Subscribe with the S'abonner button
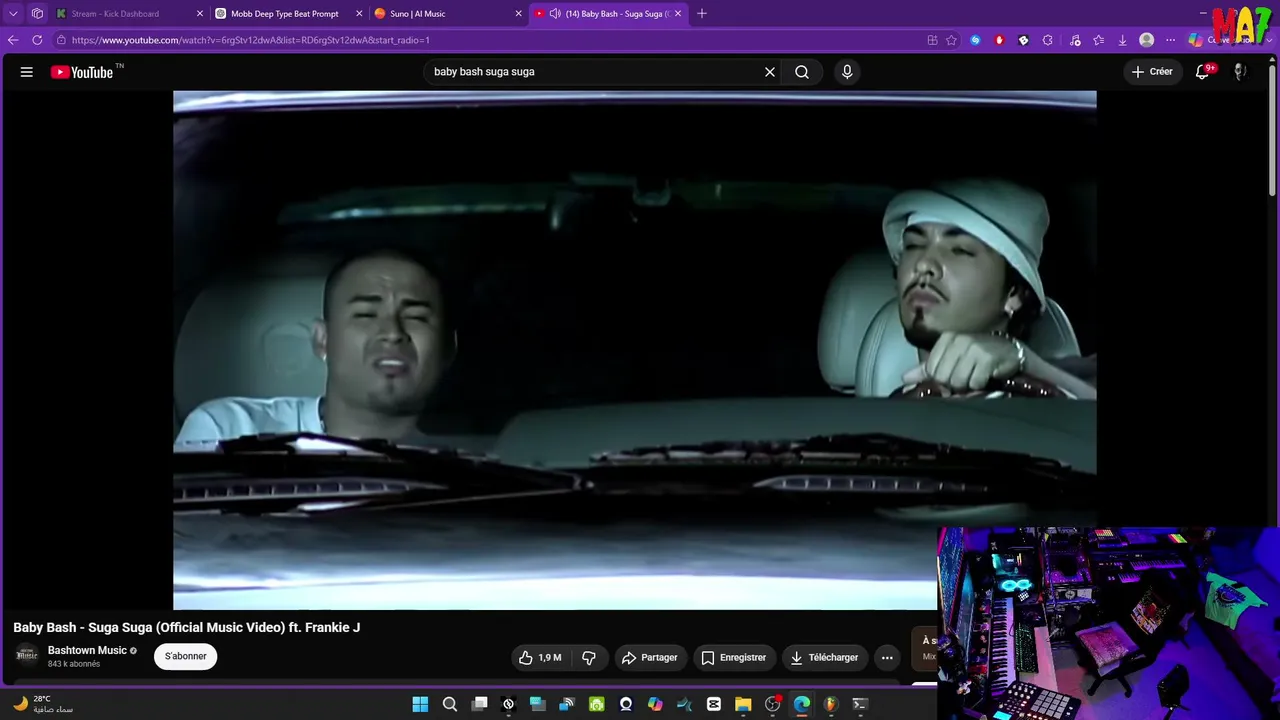Viewport: 1280px width, 720px height. (186, 657)
